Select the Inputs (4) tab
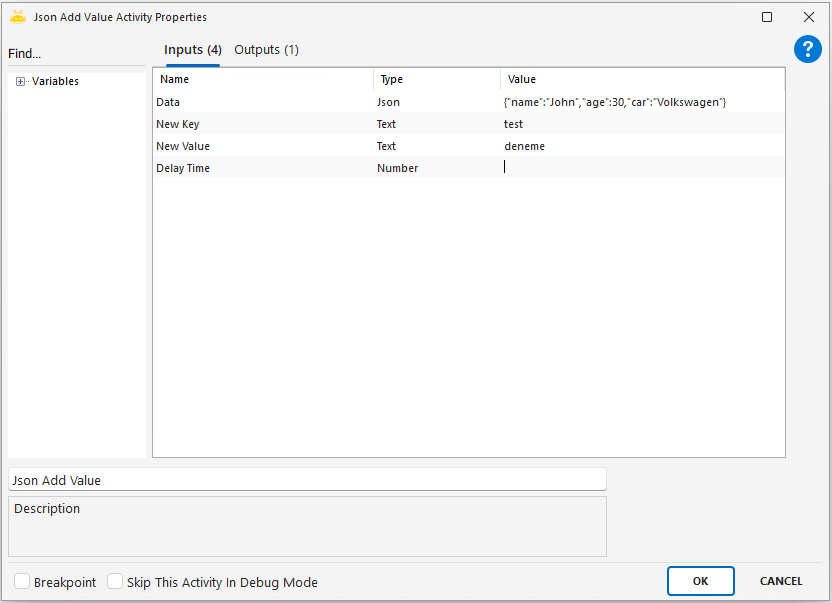Viewport: 832px width, 603px height. pyautogui.click(x=192, y=50)
